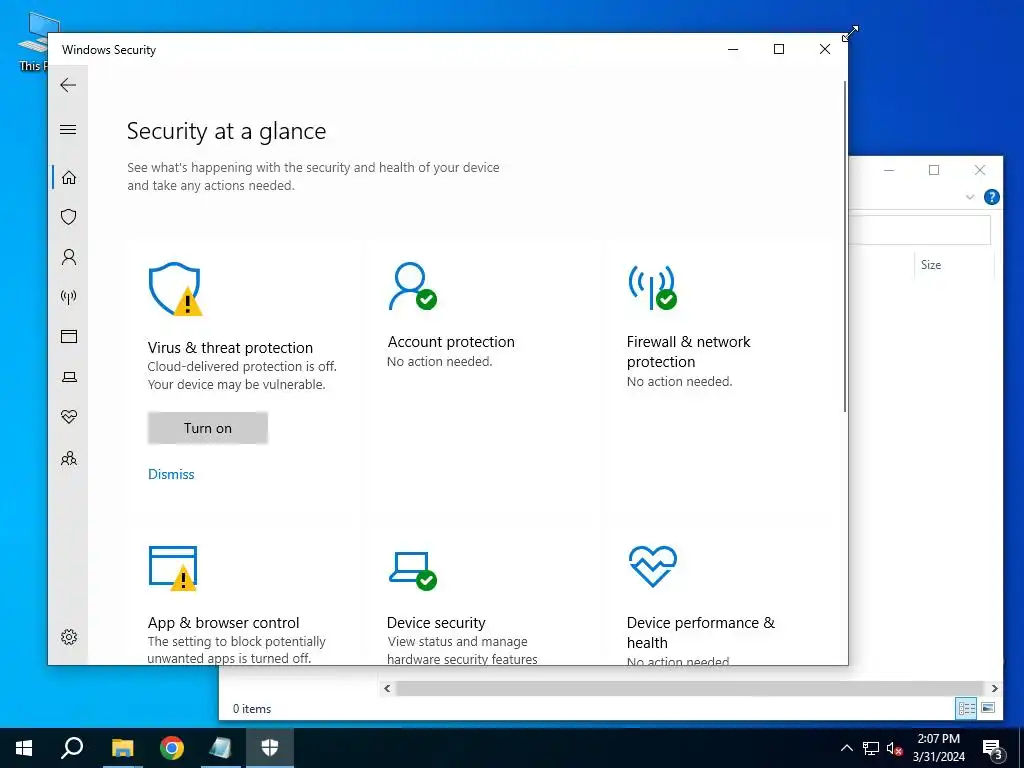Click the App & browser control tile icon

tap(173, 568)
